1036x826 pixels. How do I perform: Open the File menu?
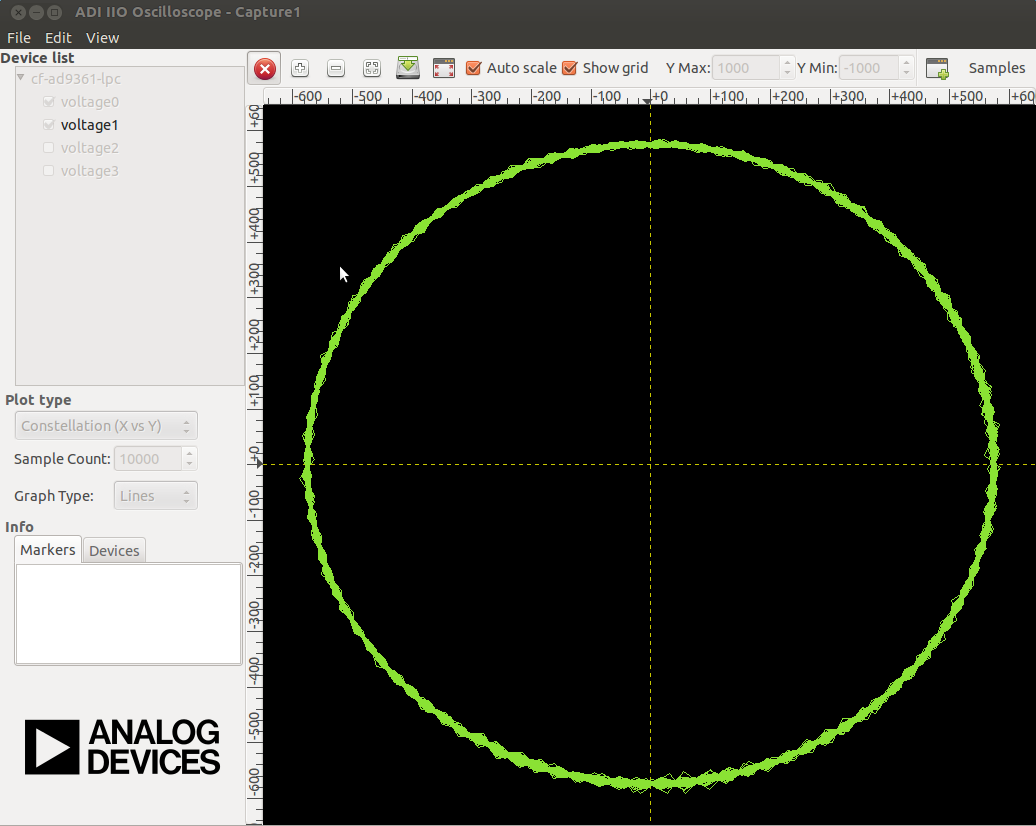point(18,38)
